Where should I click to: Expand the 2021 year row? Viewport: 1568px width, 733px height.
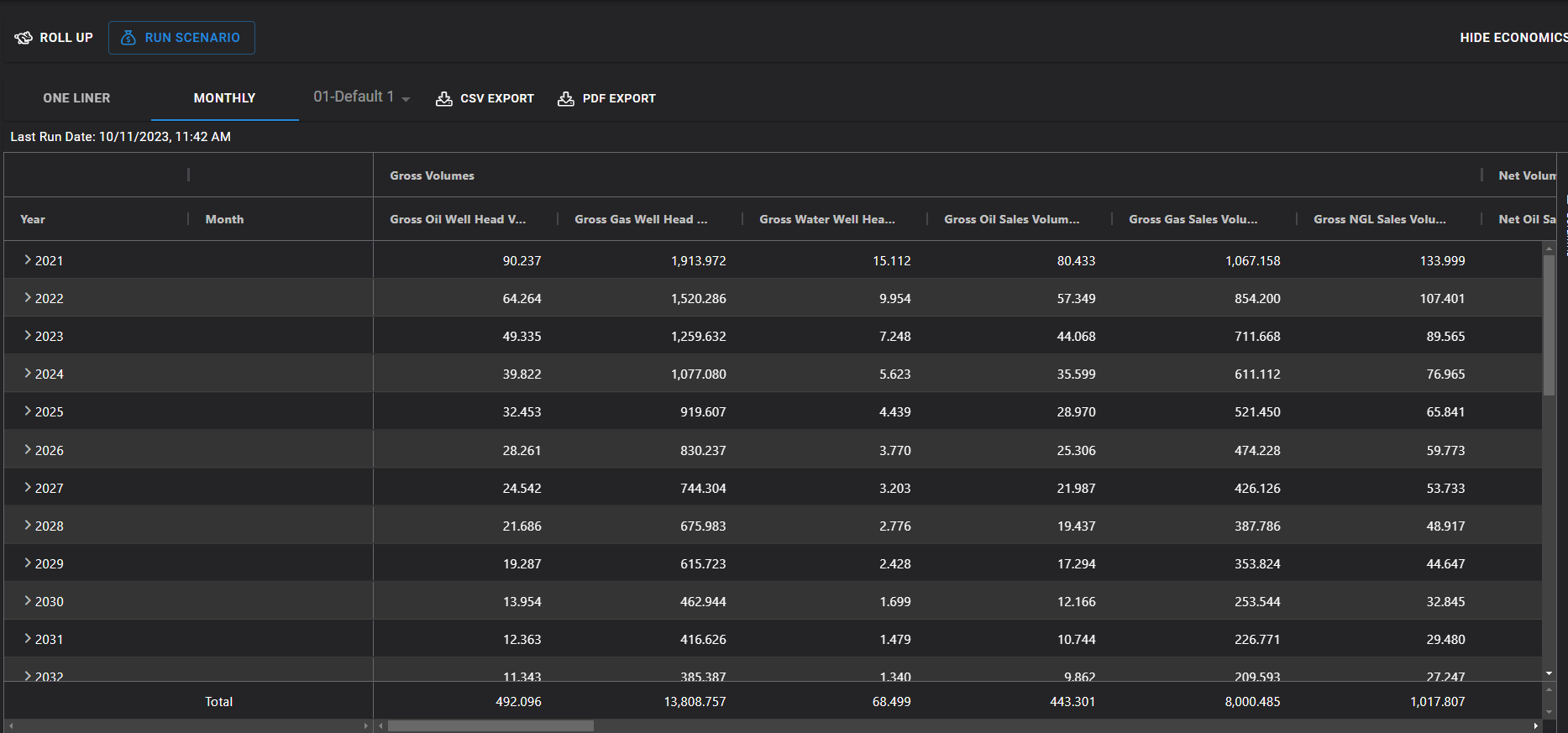28,260
